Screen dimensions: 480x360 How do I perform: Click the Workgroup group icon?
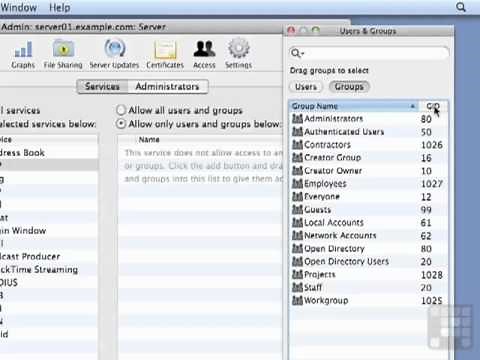coord(297,300)
